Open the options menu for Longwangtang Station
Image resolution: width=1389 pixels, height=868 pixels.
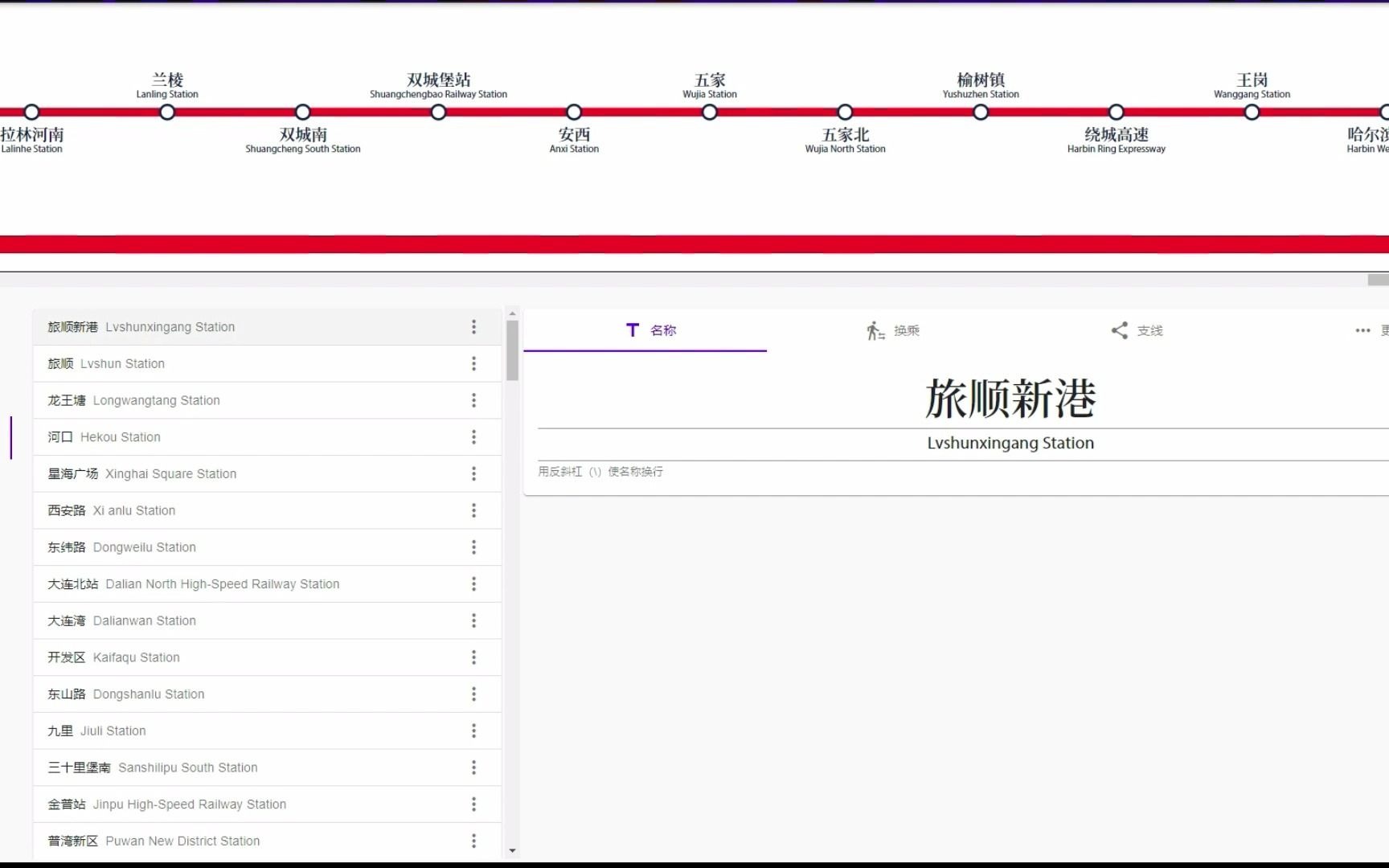(x=473, y=400)
